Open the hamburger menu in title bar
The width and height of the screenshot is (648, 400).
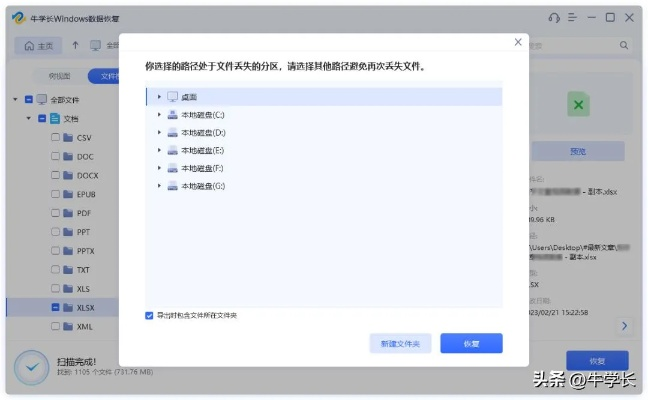click(574, 18)
